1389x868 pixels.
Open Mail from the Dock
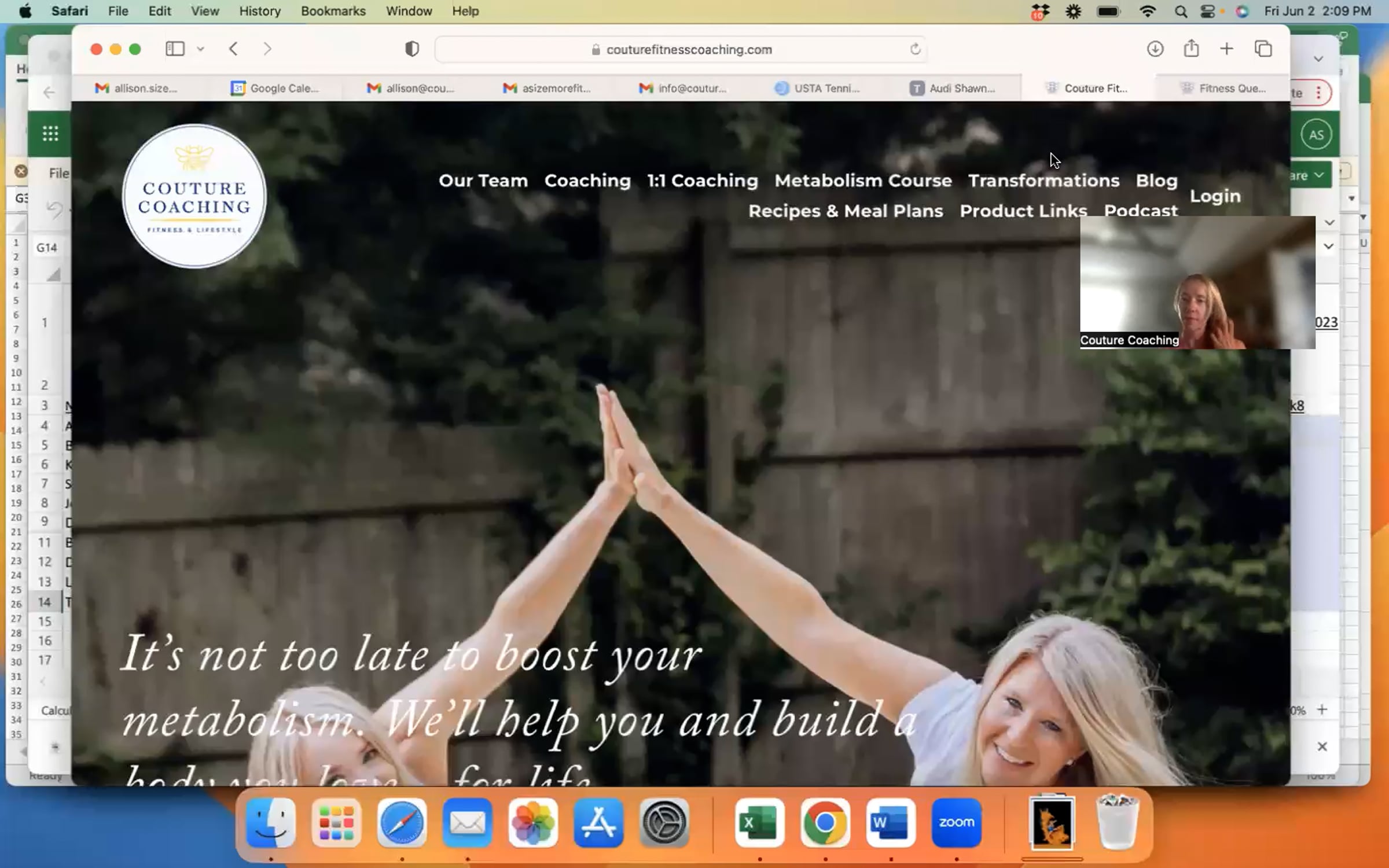click(x=467, y=822)
